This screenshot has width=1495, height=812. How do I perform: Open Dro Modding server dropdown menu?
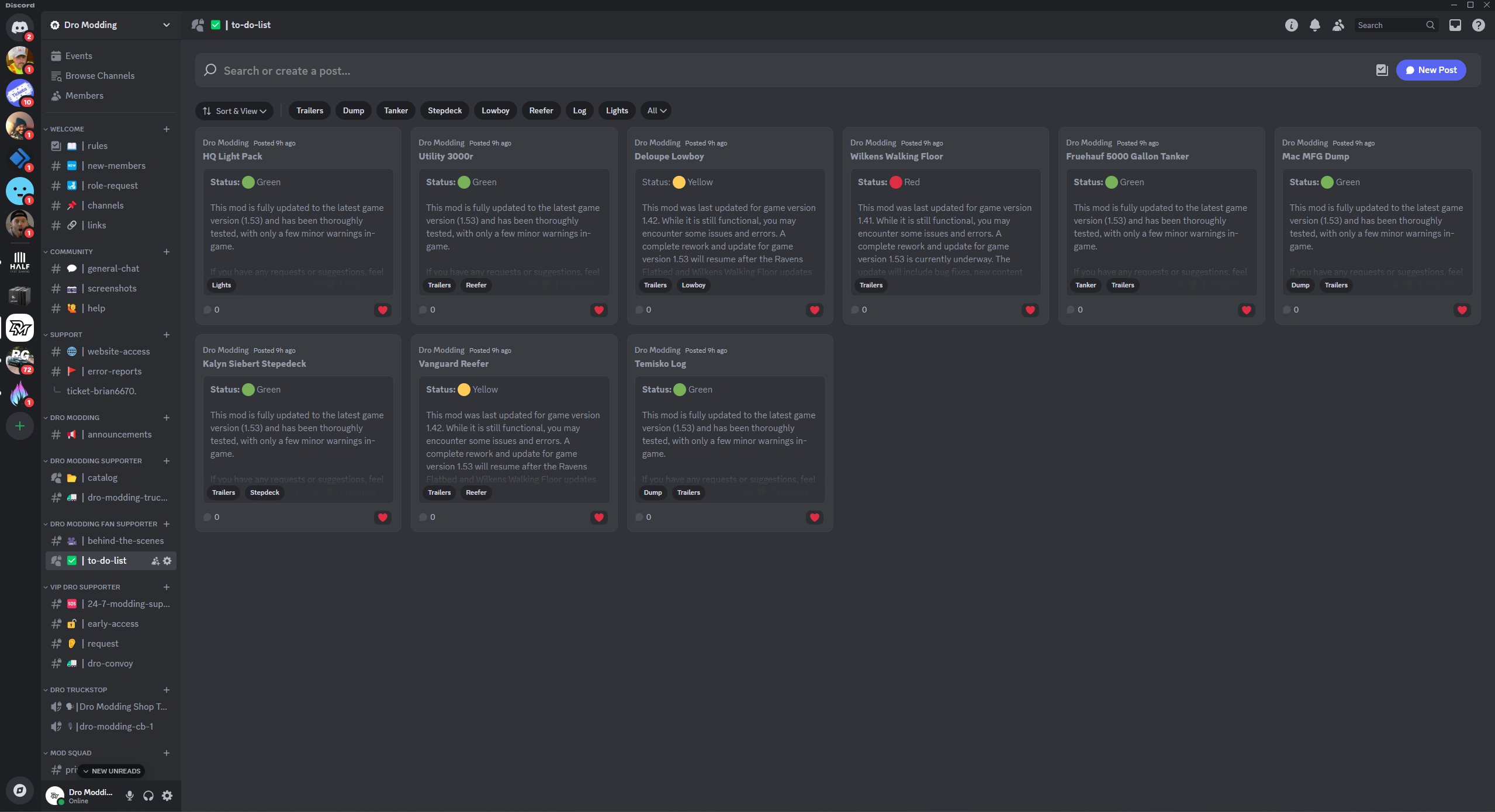click(167, 25)
